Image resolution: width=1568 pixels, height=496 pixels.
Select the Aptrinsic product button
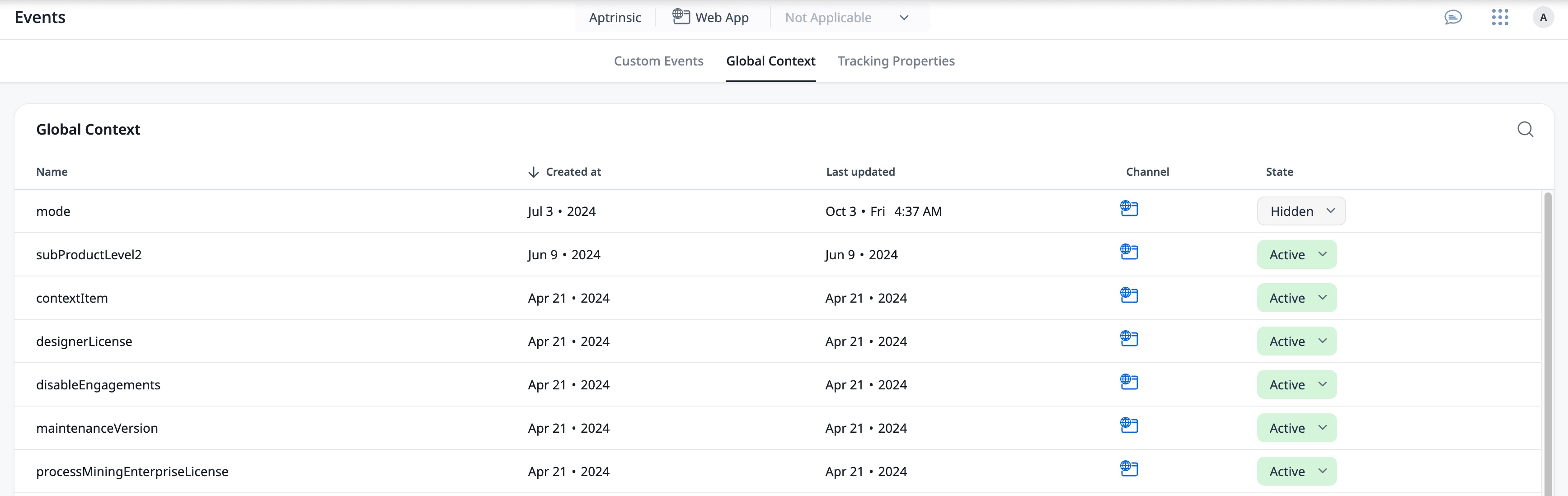615,18
